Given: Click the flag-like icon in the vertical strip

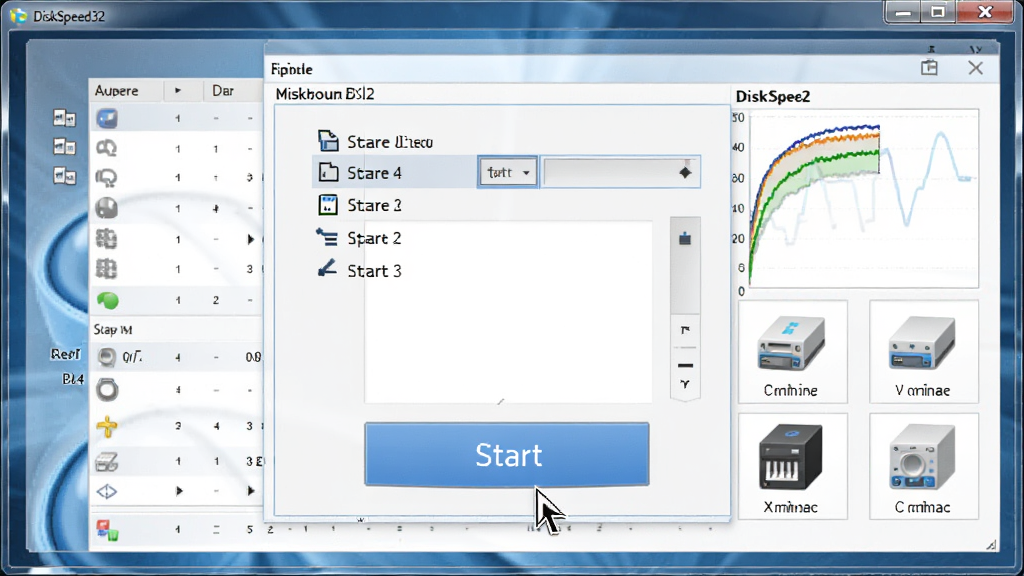Looking at the screenshot, I should [x=685, y=330].
